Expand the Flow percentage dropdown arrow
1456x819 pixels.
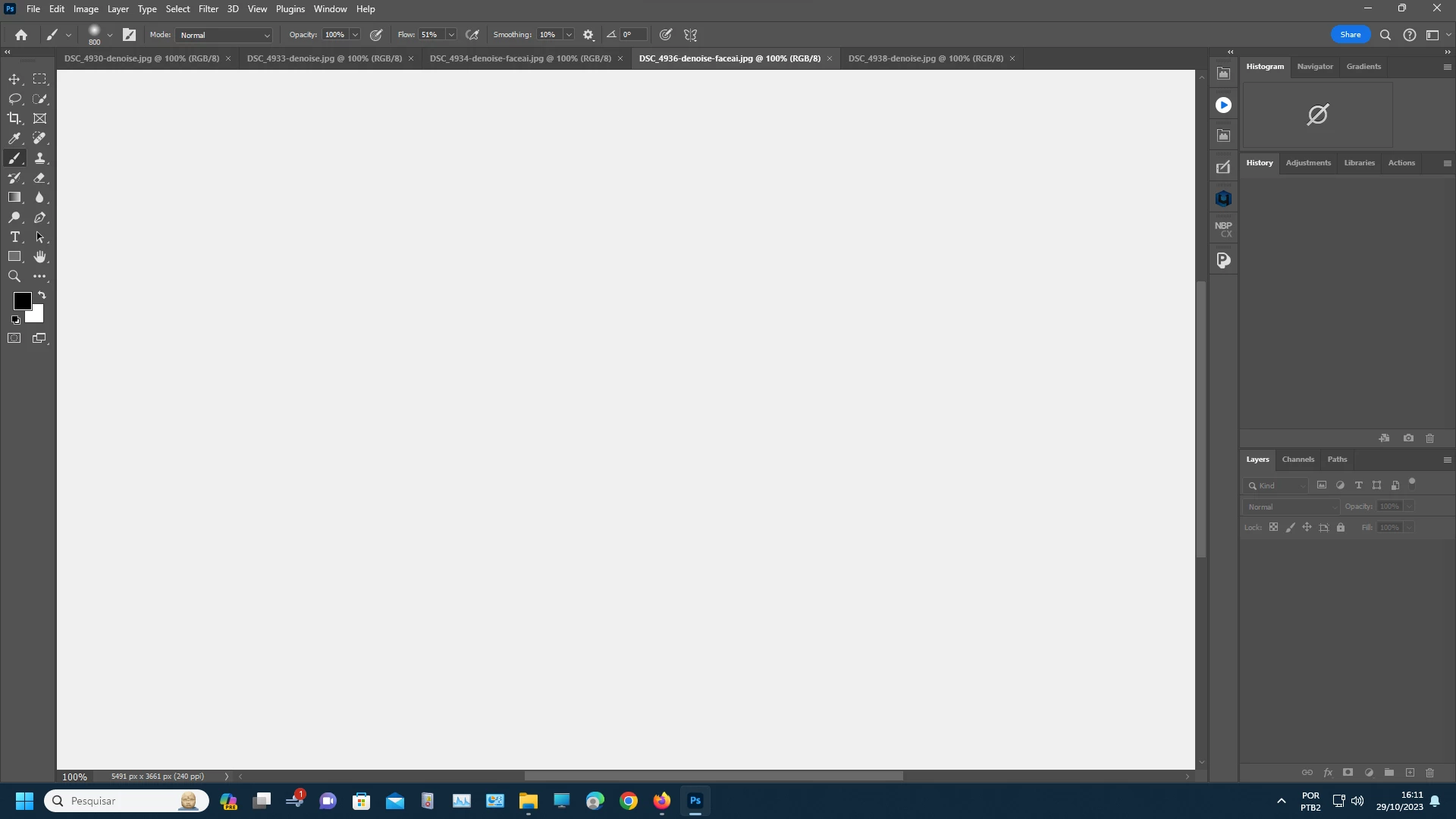[x=451, y=35]
